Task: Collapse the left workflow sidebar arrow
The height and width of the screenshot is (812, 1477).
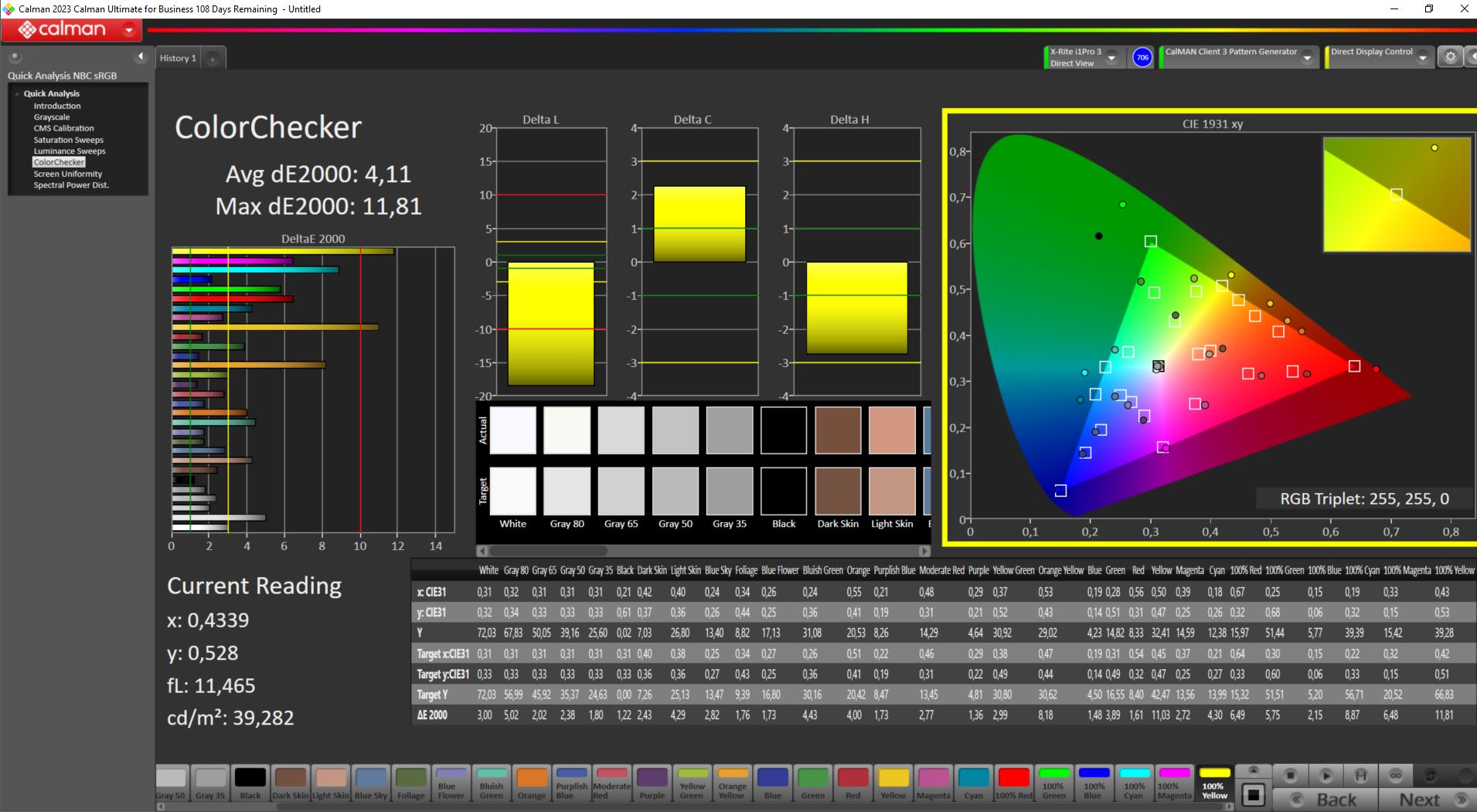Action: [140, 56]
